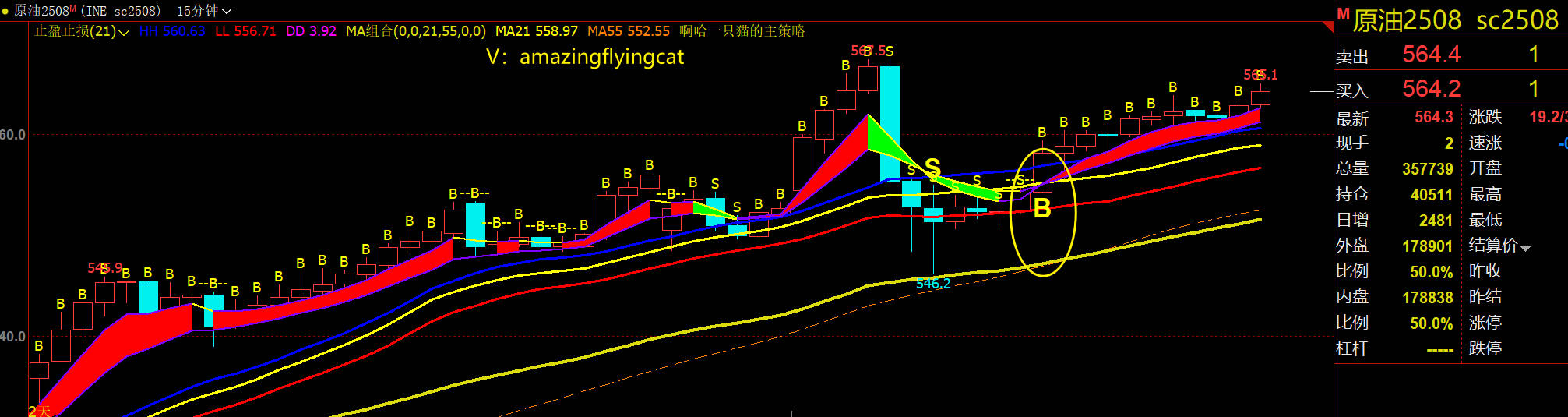Click the 总量 value 357739
The width and height of the screenshot is (1568, 417).
point(1428,169)
